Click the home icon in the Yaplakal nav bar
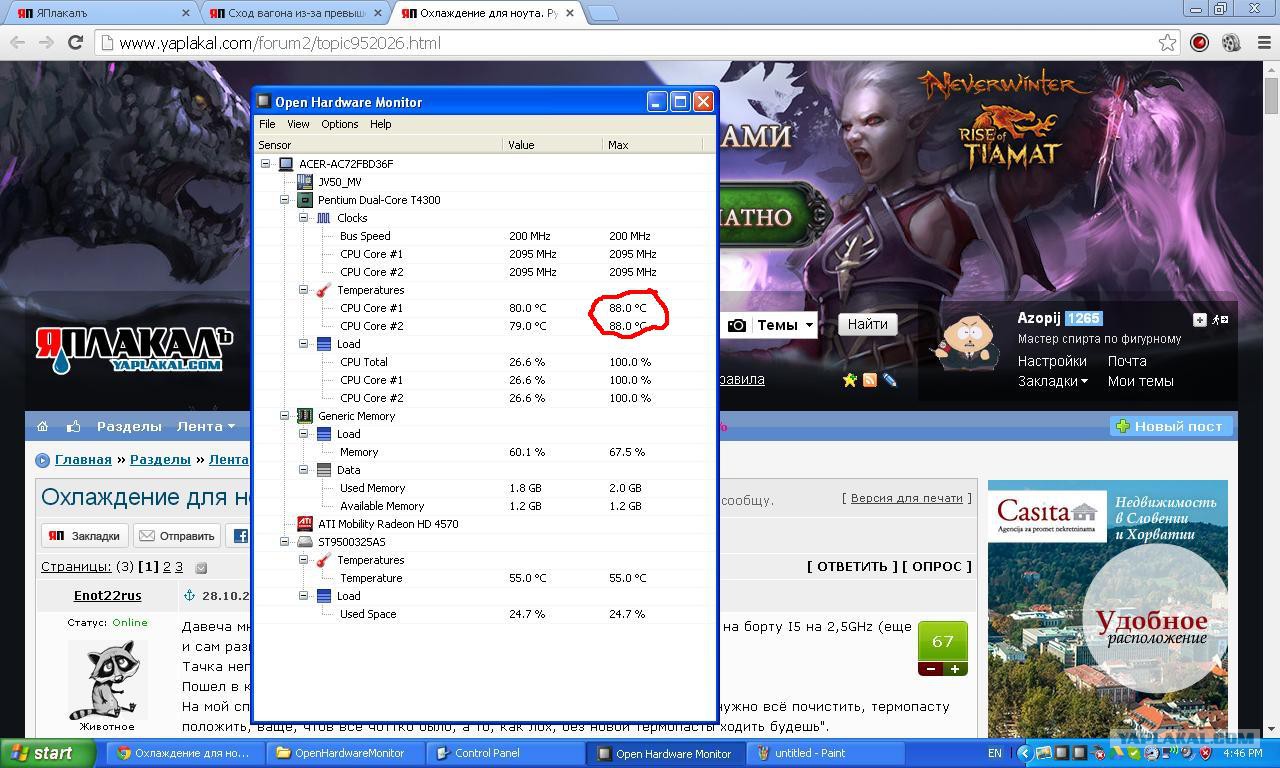 pos(43,426)
